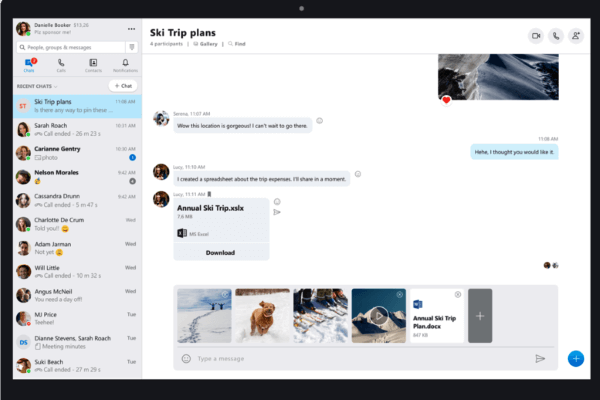
Task: Open the Angus McNeil chat
Action: coord(78,296)
